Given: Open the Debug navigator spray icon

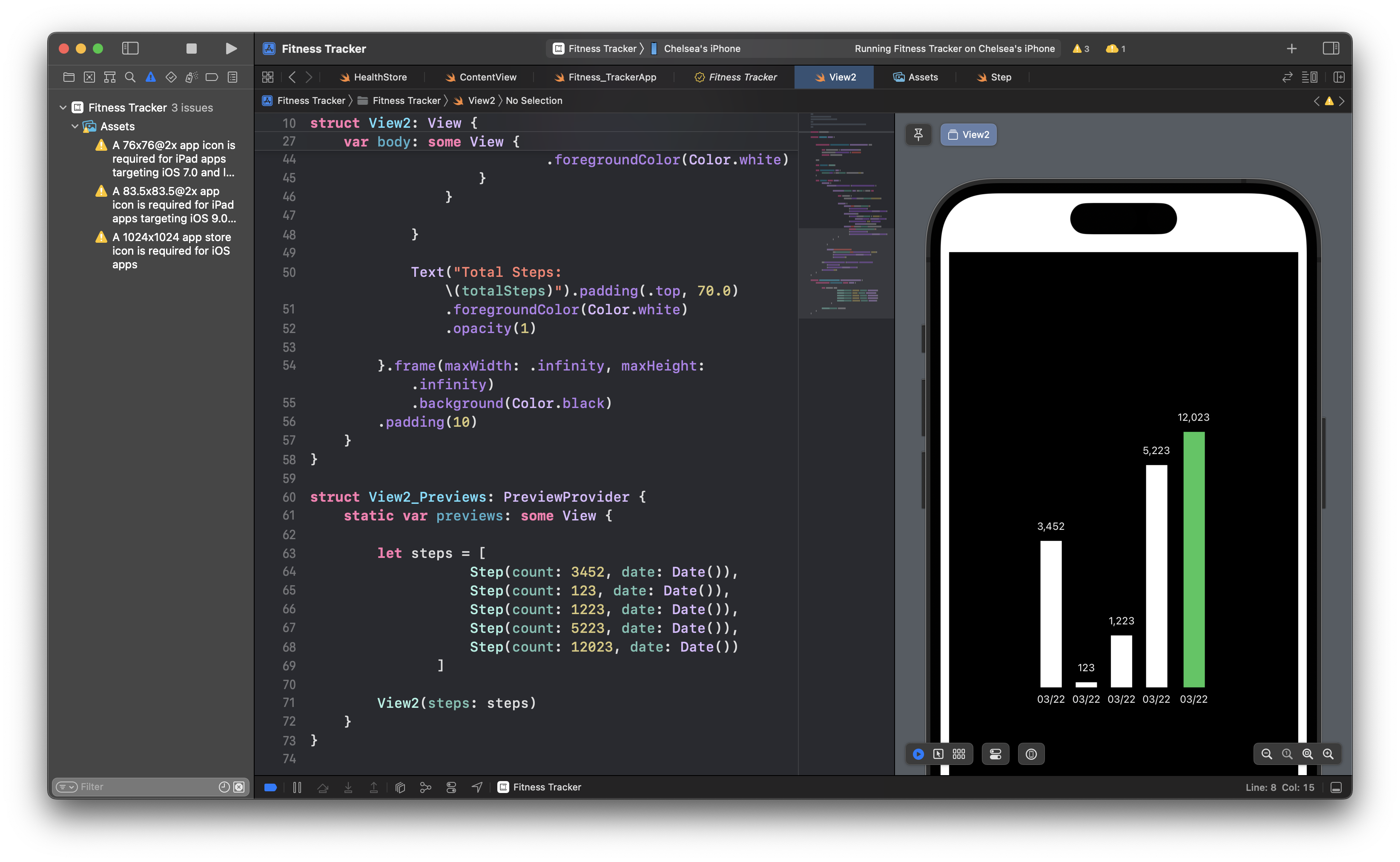Looking at the screenshot, I should (x=192, y=77).
